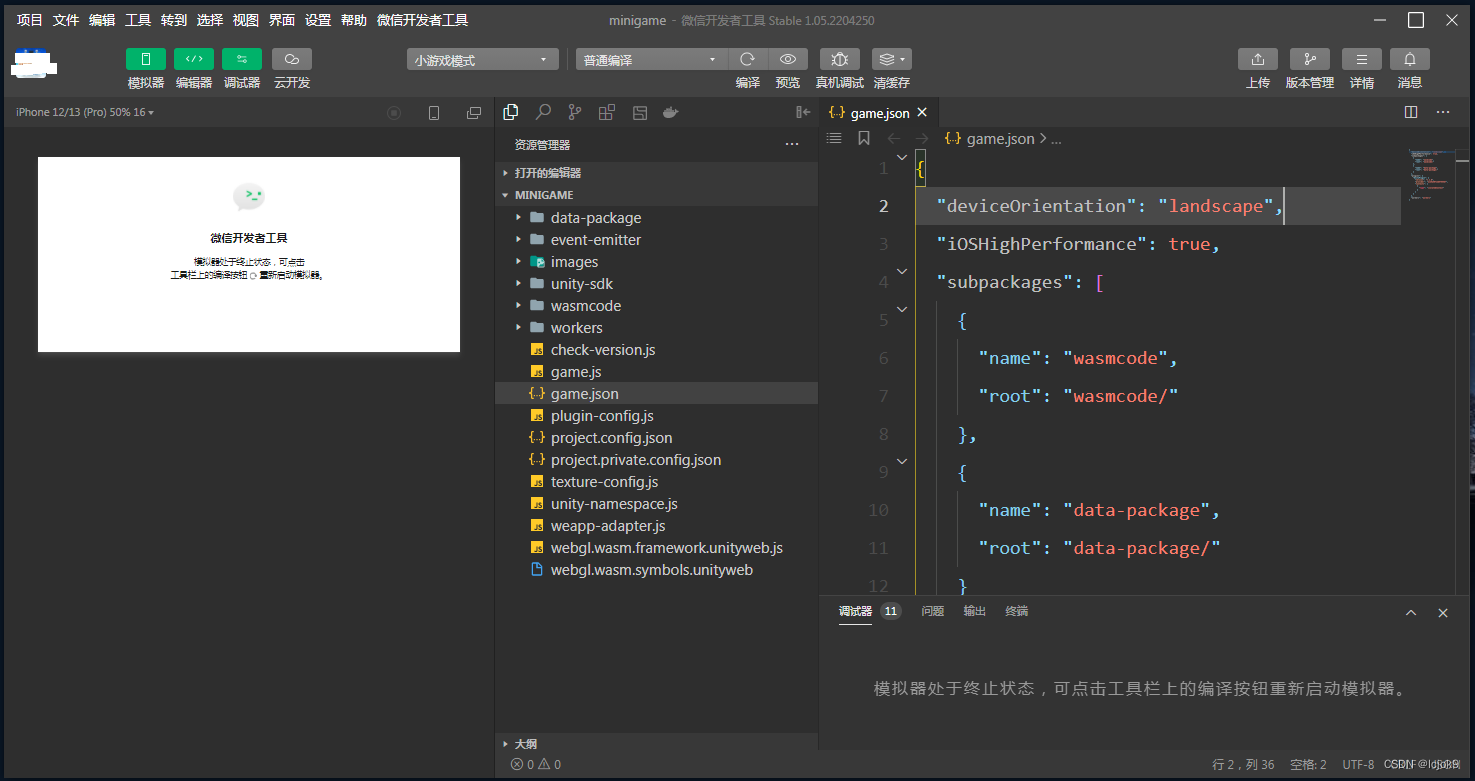1475x781 pixels.
Task: Toggle the 编辑器 (editor) panel button
Action: (194, 59)
